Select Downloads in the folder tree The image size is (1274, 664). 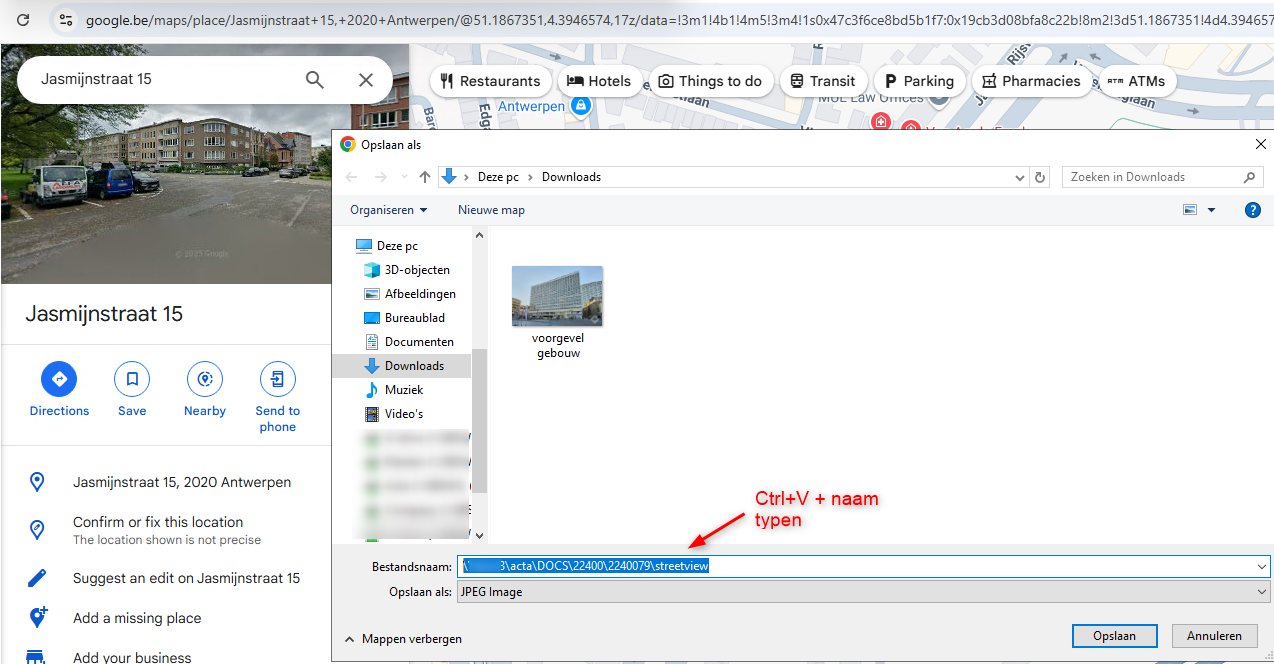tap(404, 366)
